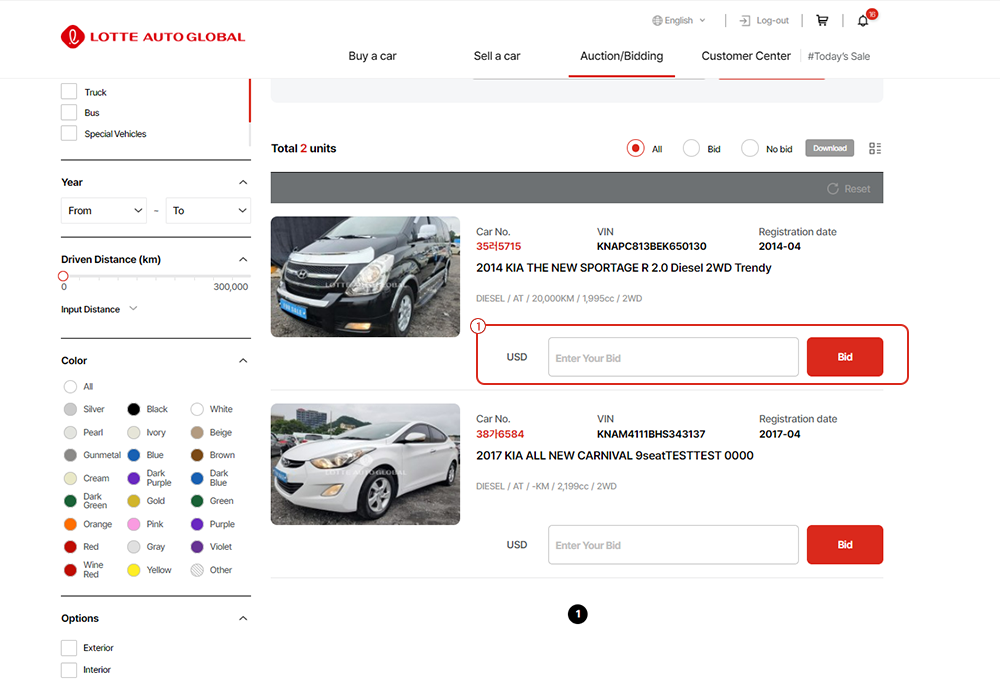The height and width of the screenshot is (680, 1000).
Task: Collapse the Driven Distance section
Action: (243, 260)
